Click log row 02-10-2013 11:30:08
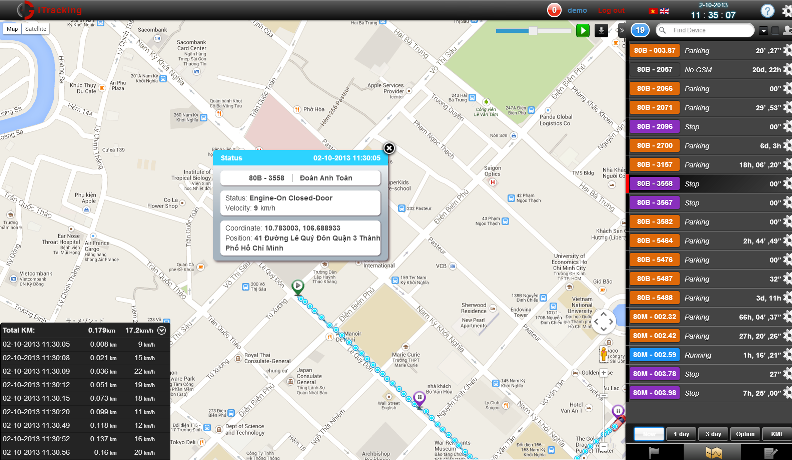This screenshot has height=460, width=792. 85,358
